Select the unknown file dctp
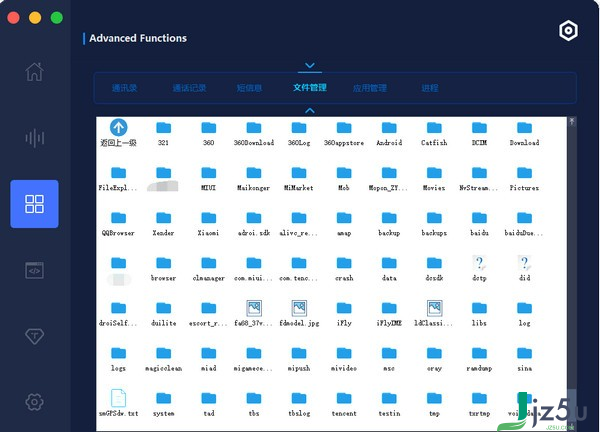600x432 pixels. (479, 268)
